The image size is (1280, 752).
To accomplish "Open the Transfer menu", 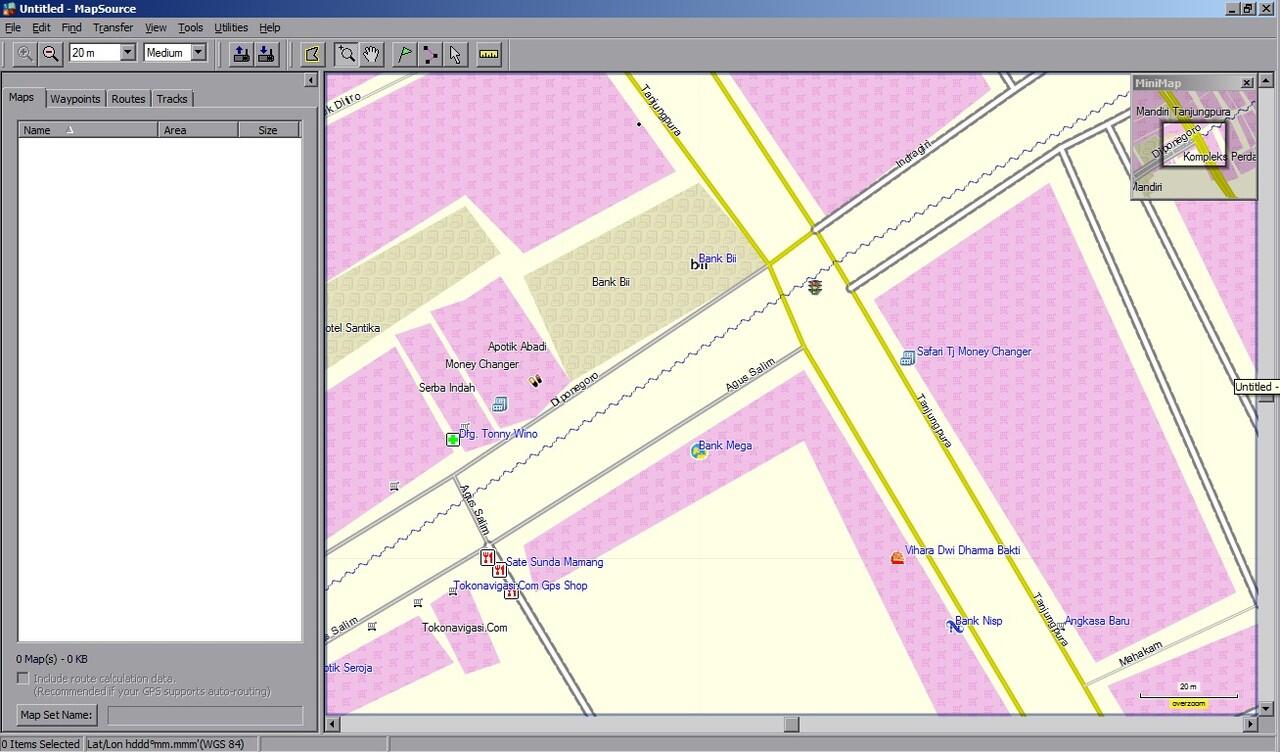I will [x=113, y=28].
